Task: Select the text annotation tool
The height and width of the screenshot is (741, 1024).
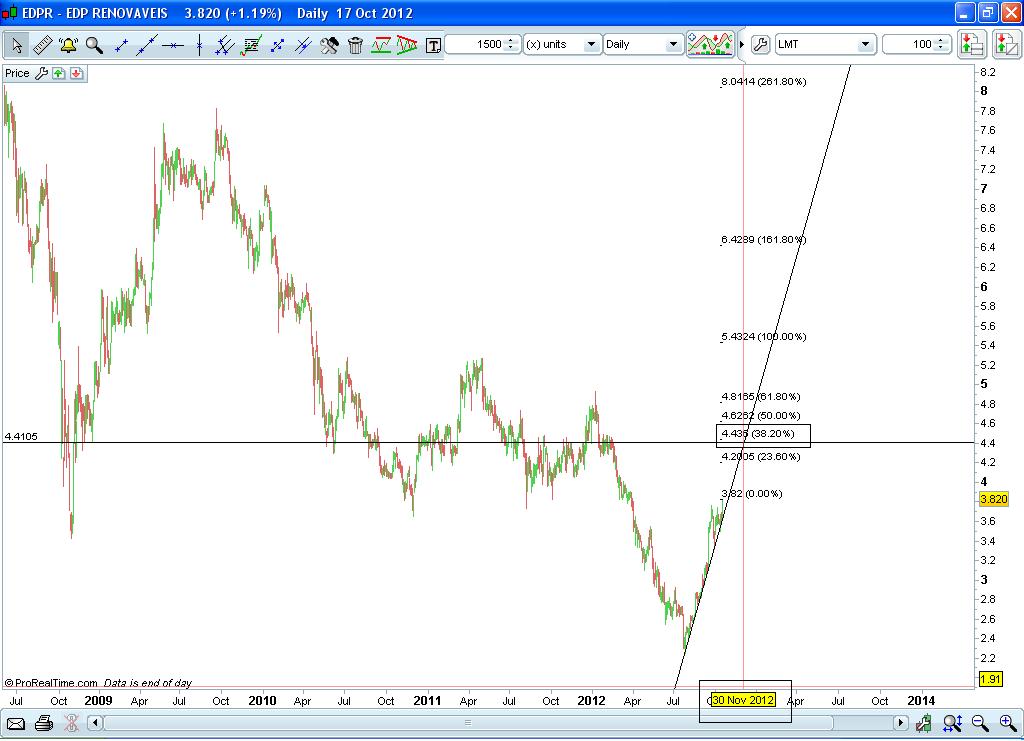Action: coord(433,45)
